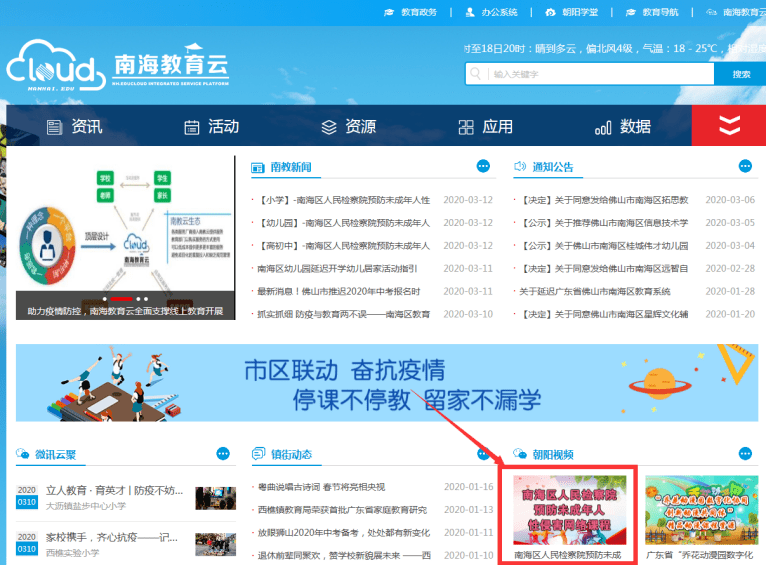Click the 资源 layers icon
This screenshot has height=565, width=767.
coord(329,127)
